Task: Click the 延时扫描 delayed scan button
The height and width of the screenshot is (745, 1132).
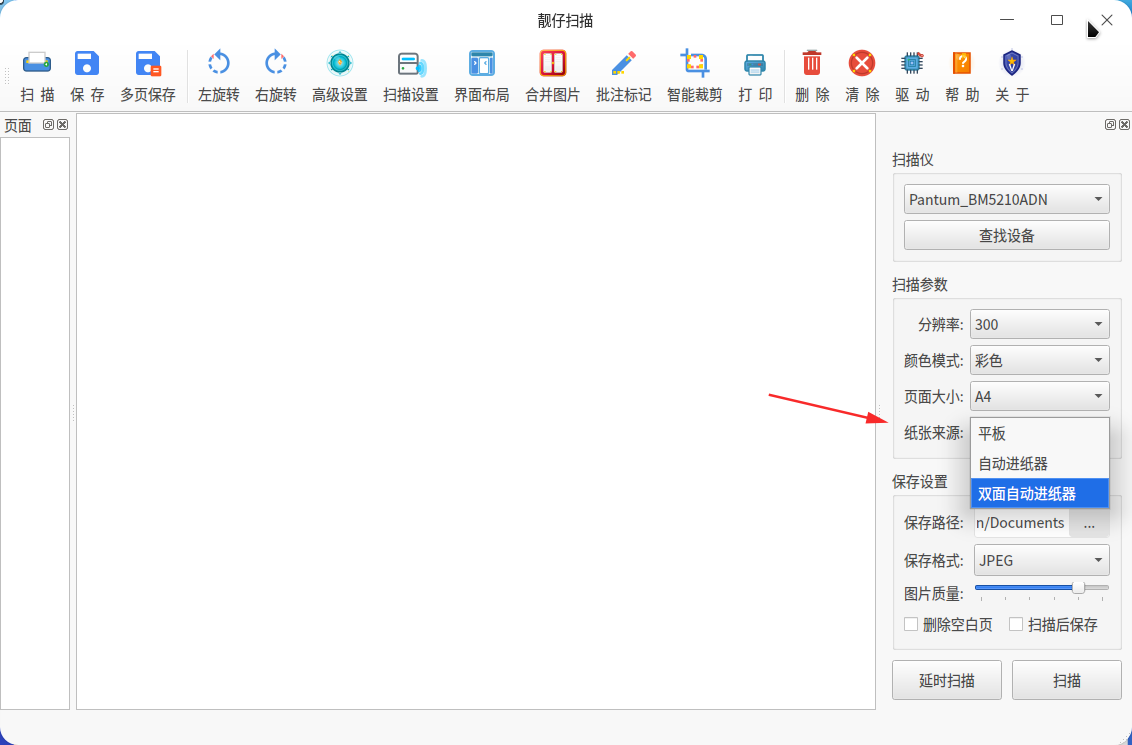Action: click(946, 680)
